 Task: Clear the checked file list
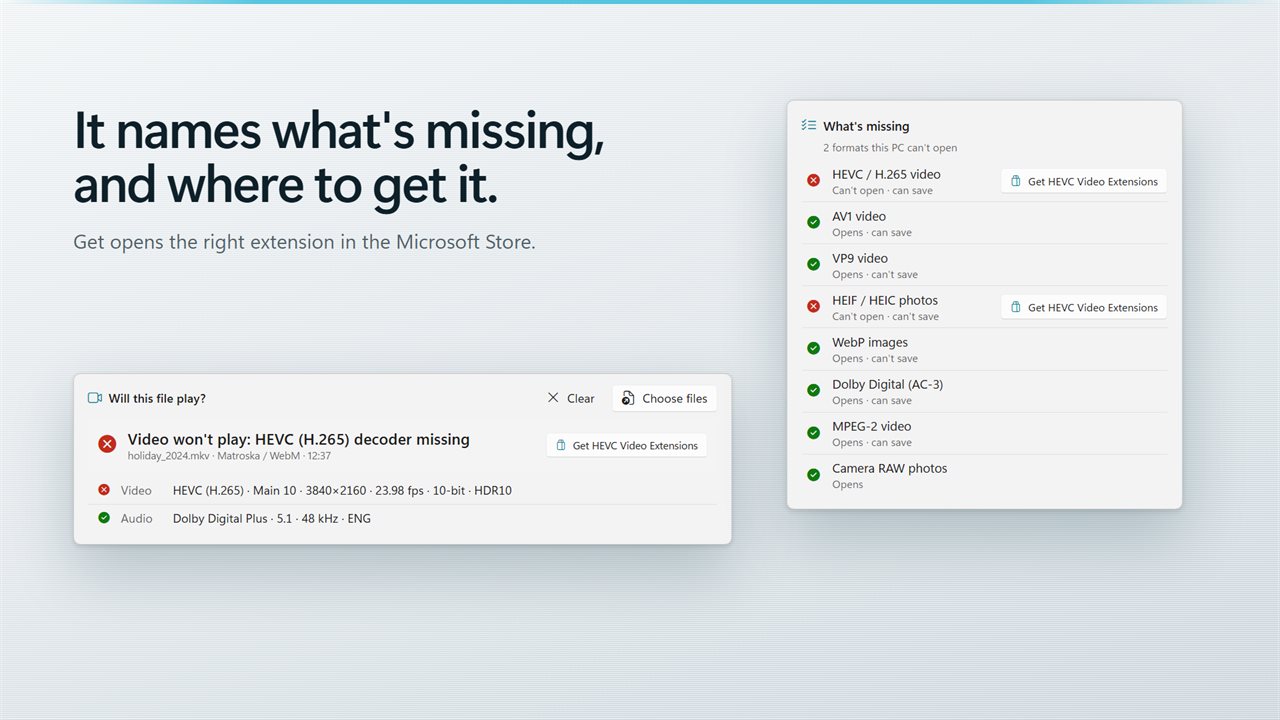pyautogui.click(x=571, y=398)
